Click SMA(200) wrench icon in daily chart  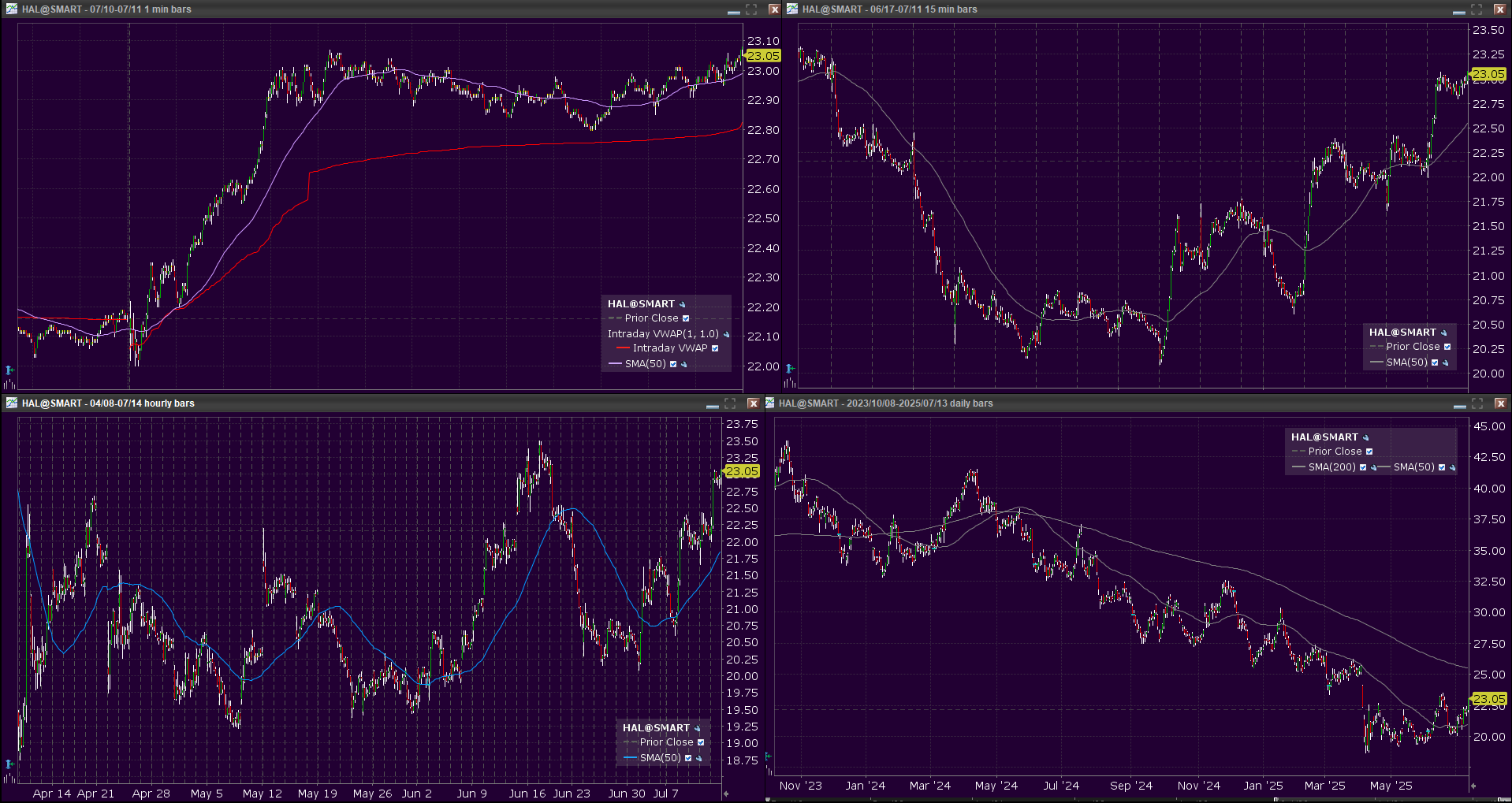click(x=1373, y=467)
